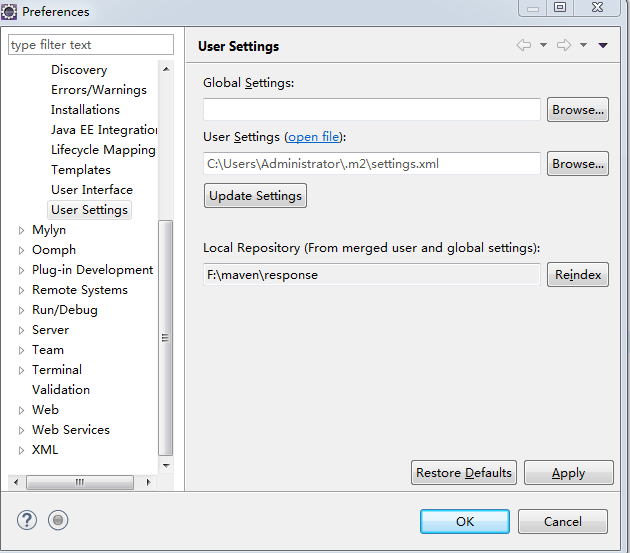Select Lifecycle Mappings tree item
Viewport: 630px width, 553px height.
[x=103, y=150]
